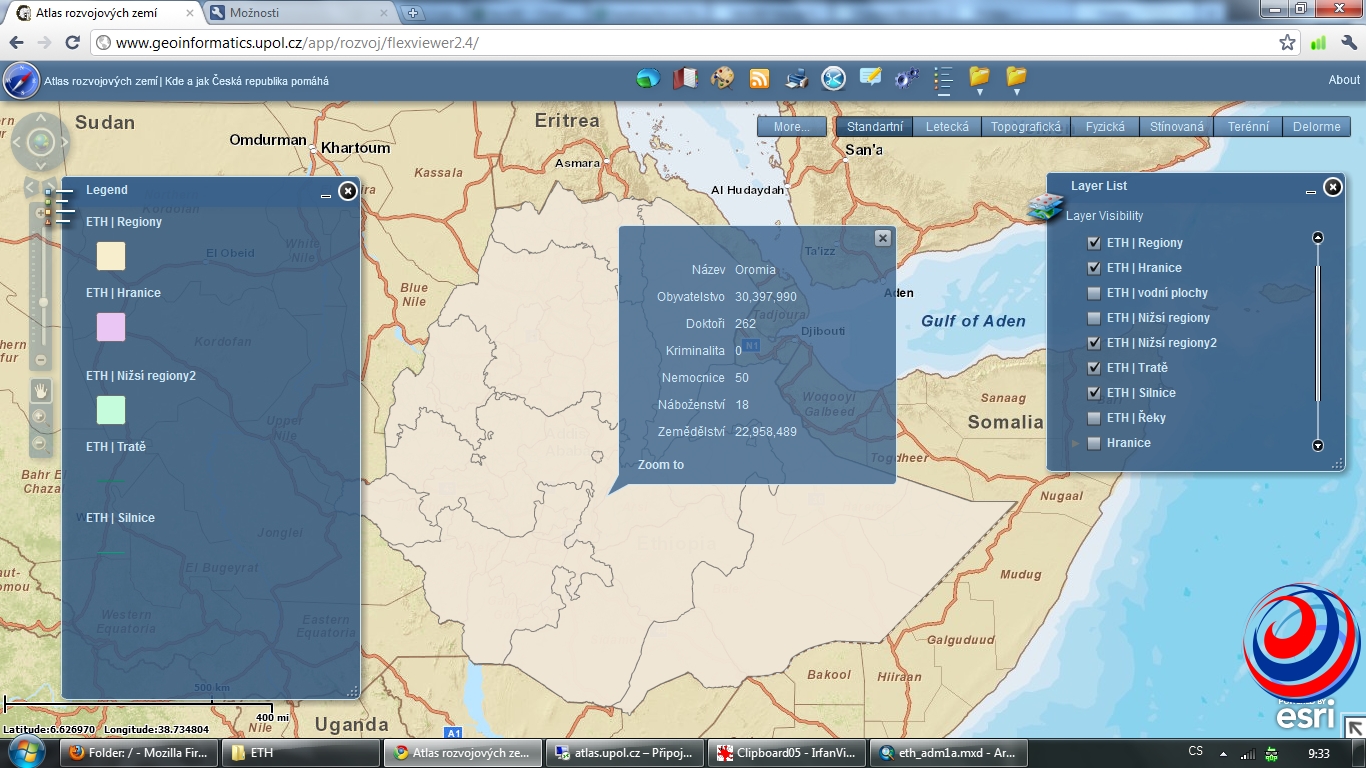Click the ETH | Nižsí regiony2 green swatch
The image size is (1366, 768).
tap(111, 410)
